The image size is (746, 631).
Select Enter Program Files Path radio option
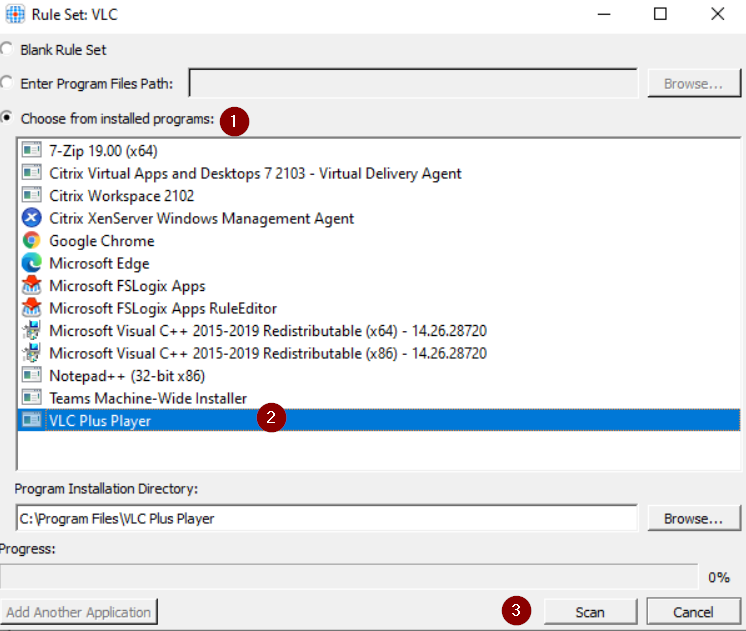click(x=6, y=83)
